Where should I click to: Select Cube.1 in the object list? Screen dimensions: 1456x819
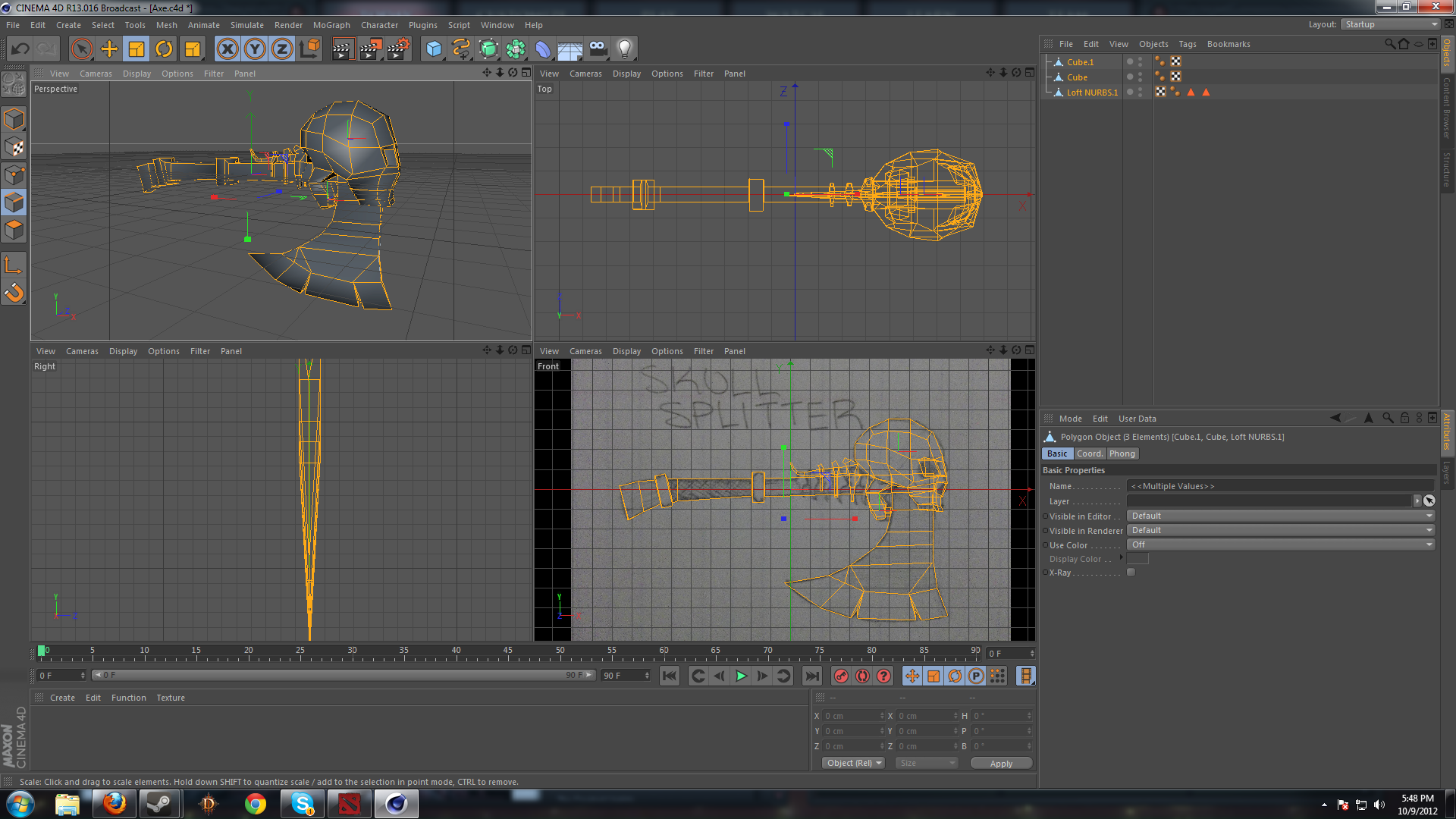point(1080,62)
